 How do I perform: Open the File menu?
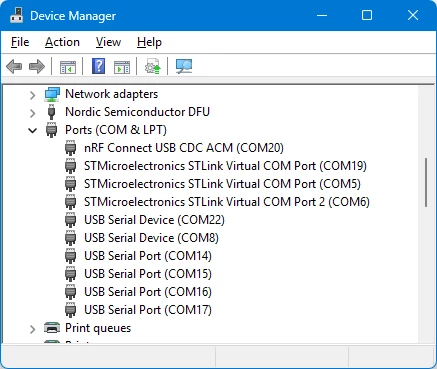pyautogui.click(x=20, y=42)
